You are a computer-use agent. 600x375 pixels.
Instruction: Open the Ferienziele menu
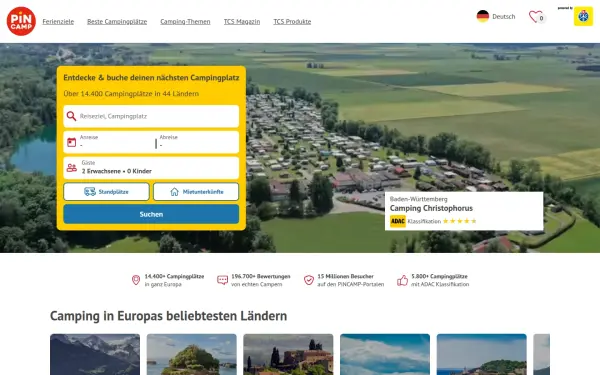click(x=58, y=21)
